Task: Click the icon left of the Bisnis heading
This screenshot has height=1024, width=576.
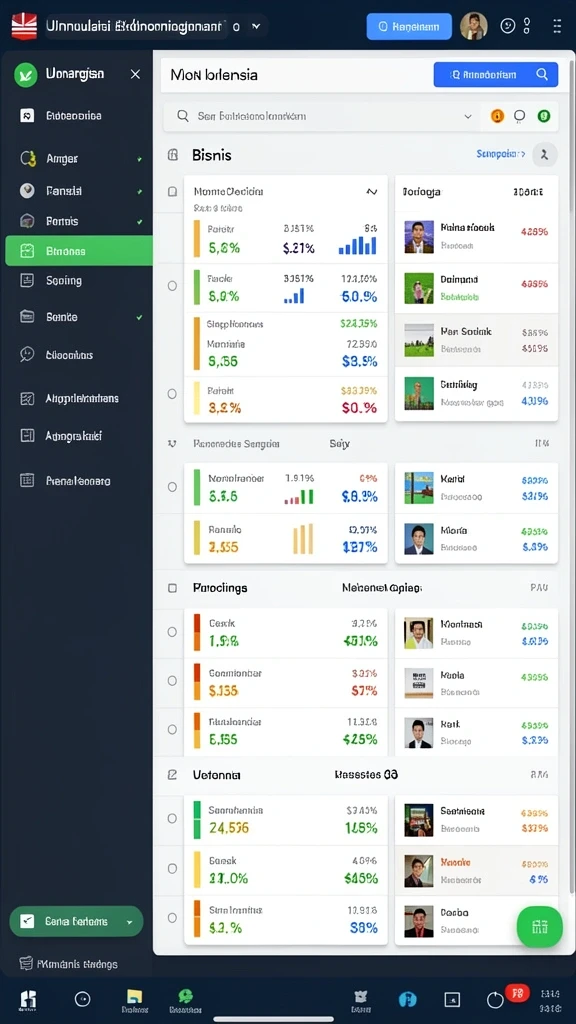Action: 173,155
